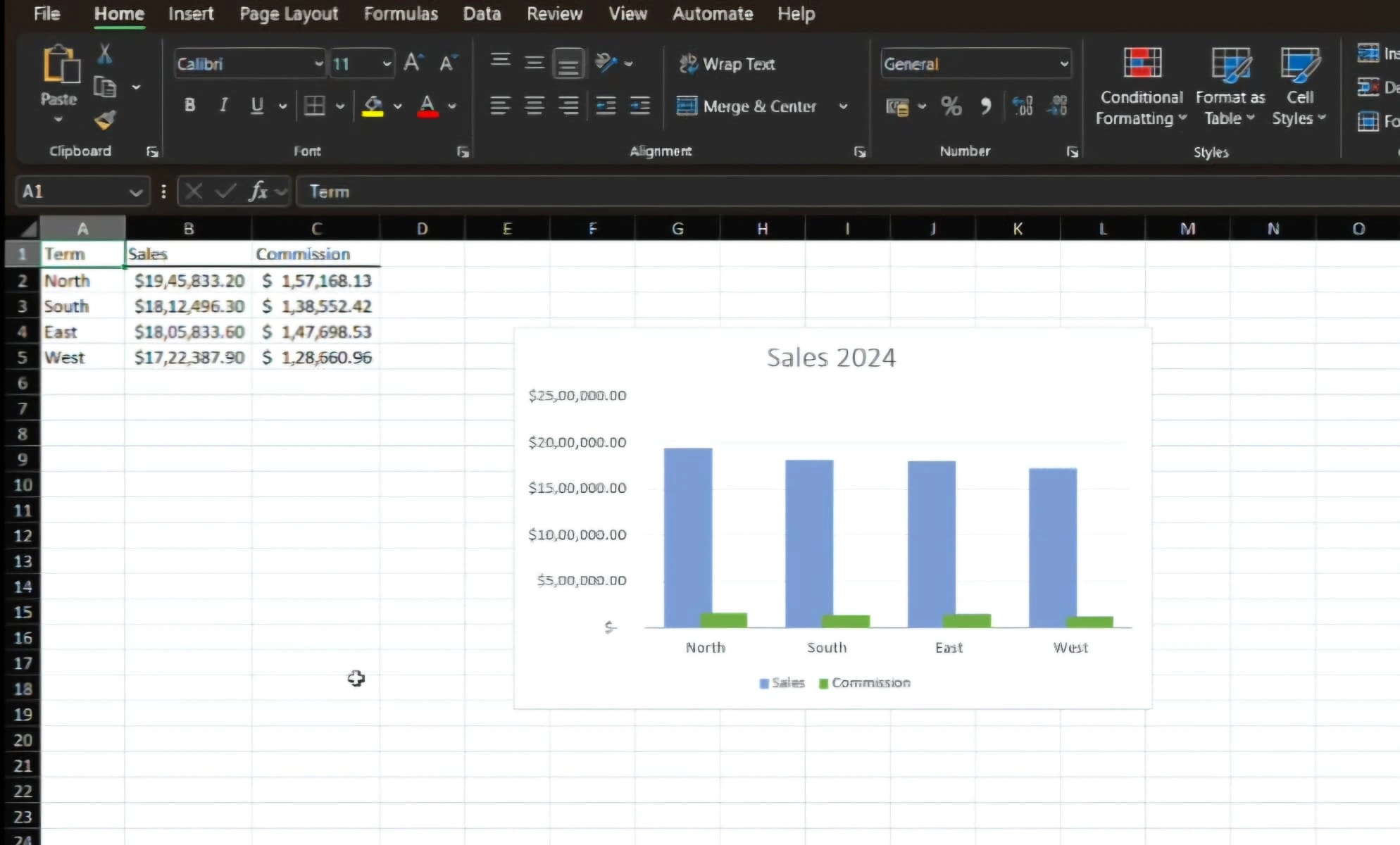Click the Format Painter brush icon
Image resolution: width=1400 pixels, height=845 pixels.
click(x=105, y=120)
